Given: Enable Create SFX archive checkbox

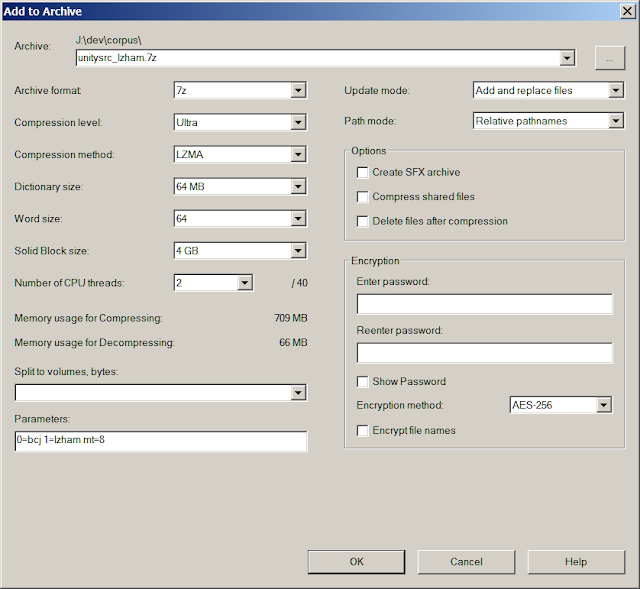Looking at the screenshot, I should click(x=362, y=172).
